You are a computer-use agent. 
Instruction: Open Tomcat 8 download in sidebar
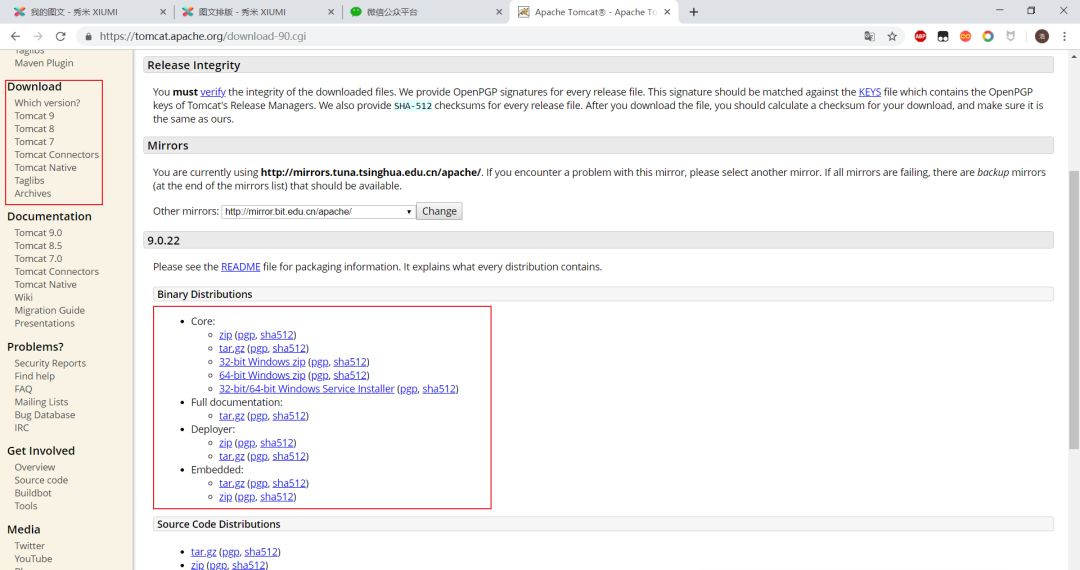[x=34, y=129]
